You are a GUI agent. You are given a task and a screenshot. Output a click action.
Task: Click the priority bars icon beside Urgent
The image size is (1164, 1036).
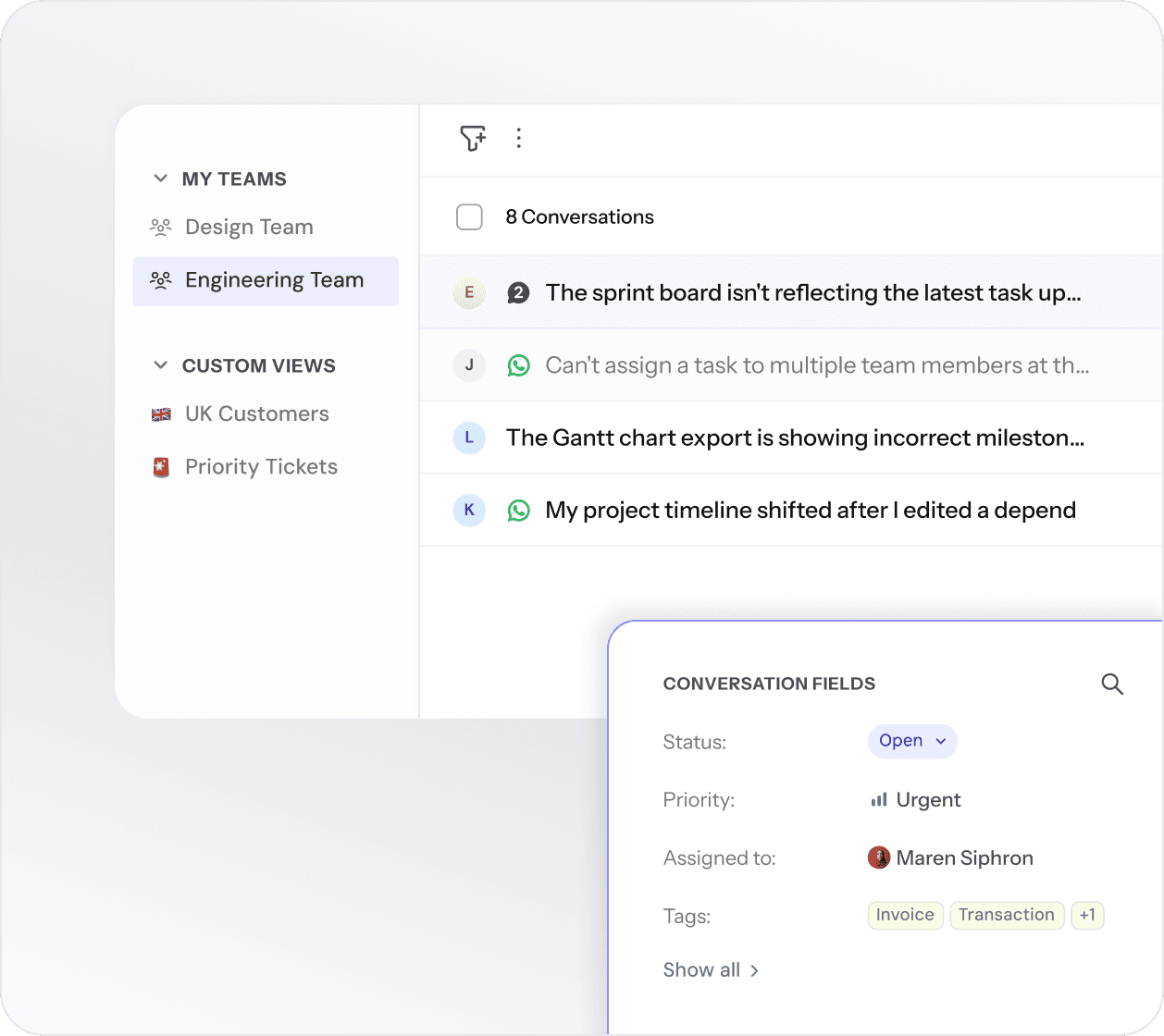[879, 800]
